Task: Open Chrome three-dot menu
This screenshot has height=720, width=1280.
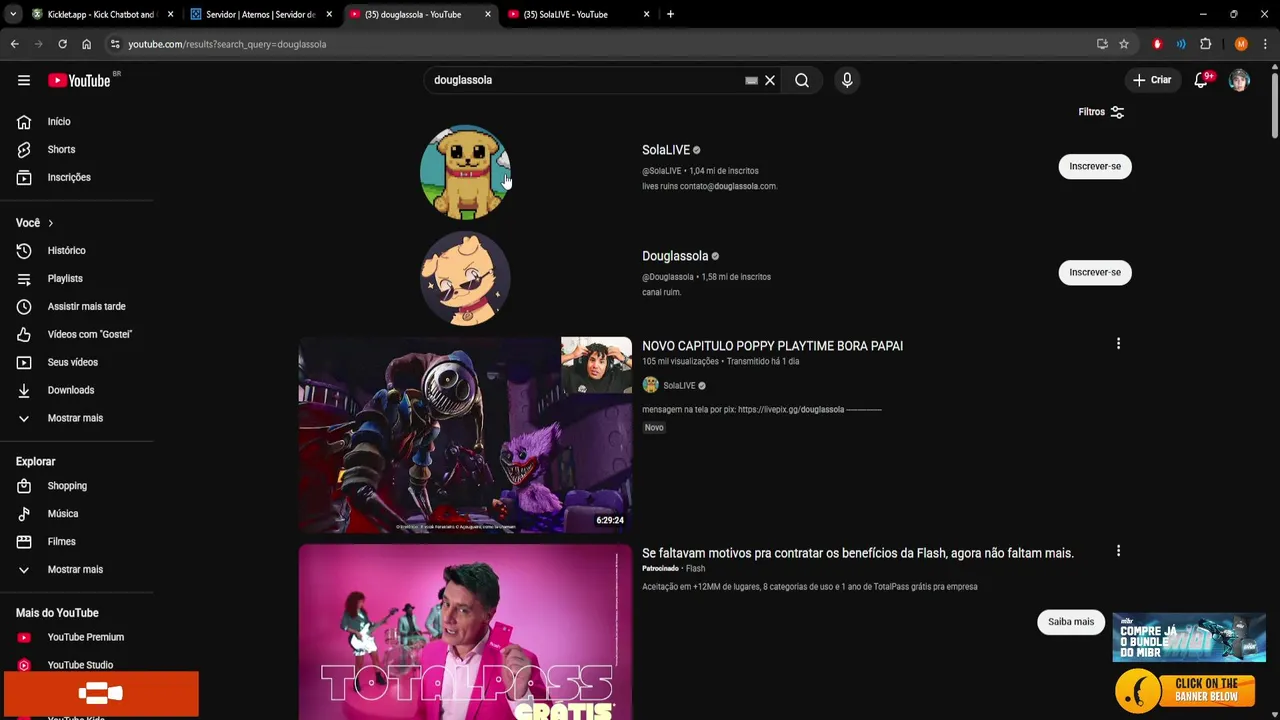Action: (x=1265, y=44)
